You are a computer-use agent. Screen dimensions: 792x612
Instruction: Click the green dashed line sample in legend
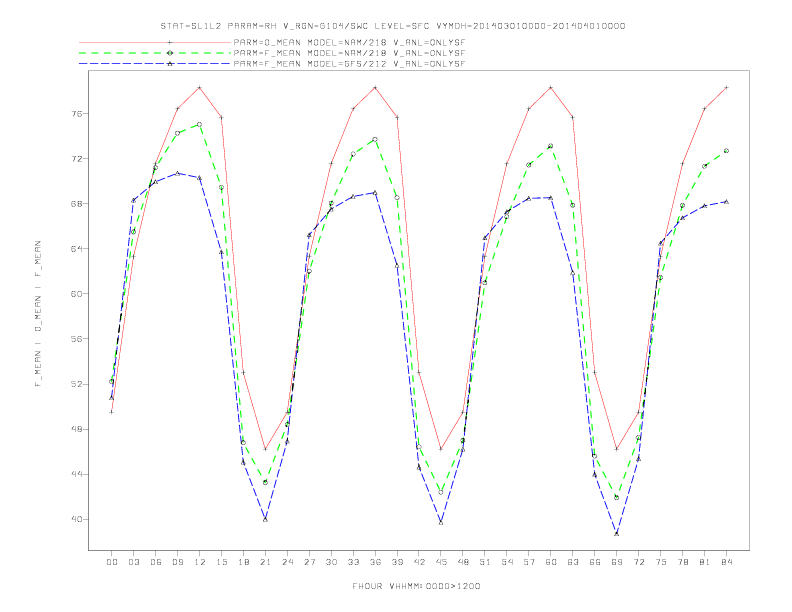155,53
